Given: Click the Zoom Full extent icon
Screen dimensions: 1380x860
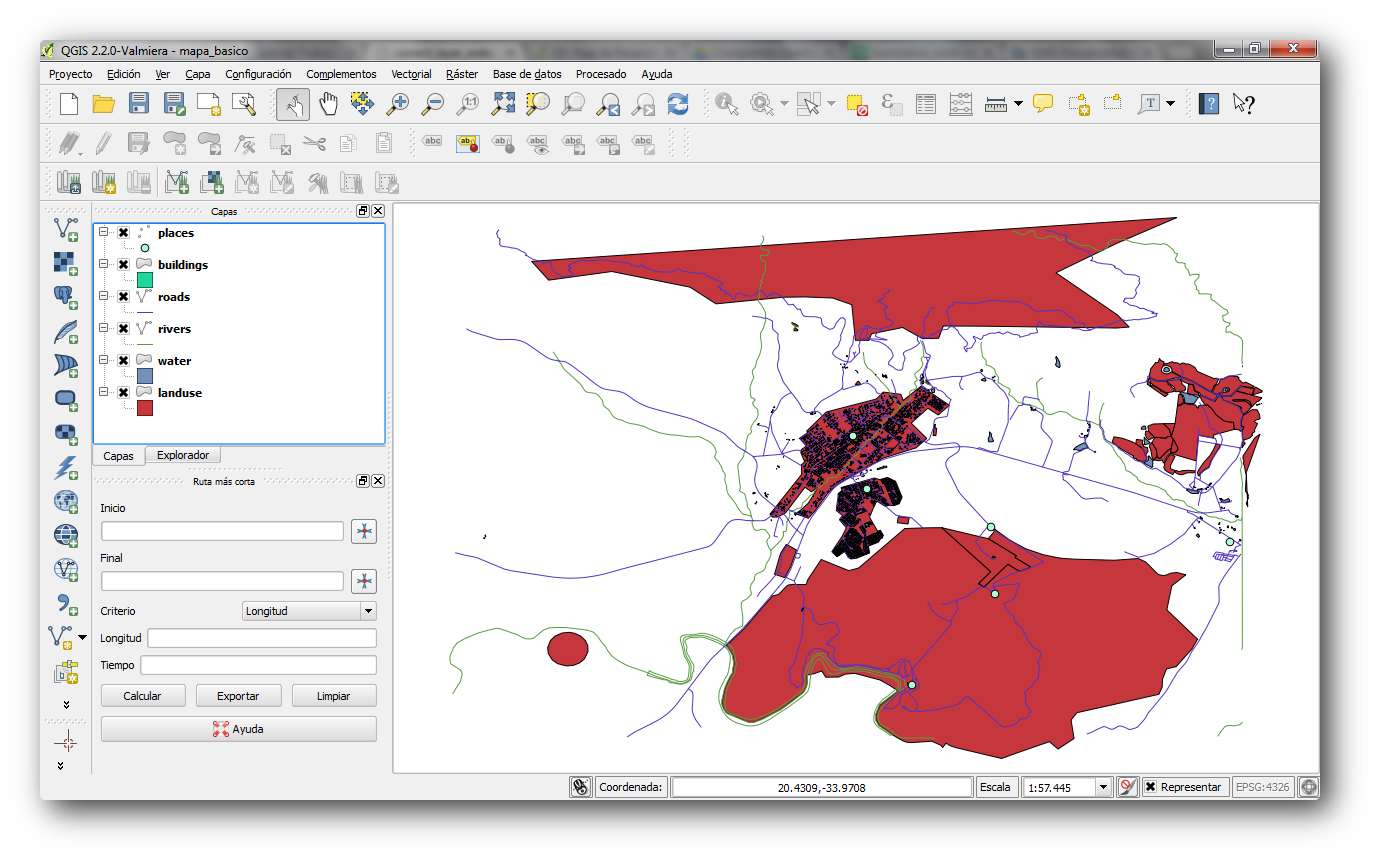Looking at the screenshot, I should click(x=503, y=103).
